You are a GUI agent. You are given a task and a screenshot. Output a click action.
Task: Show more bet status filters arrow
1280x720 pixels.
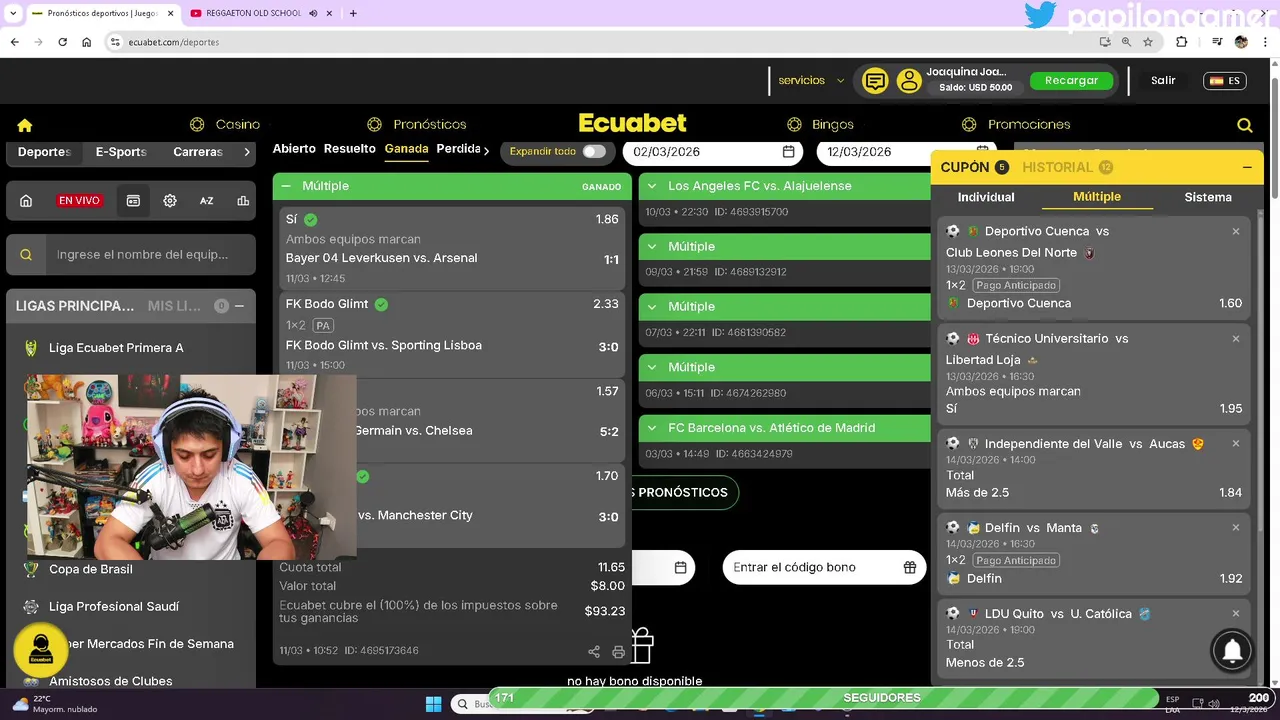click(487, 150)
